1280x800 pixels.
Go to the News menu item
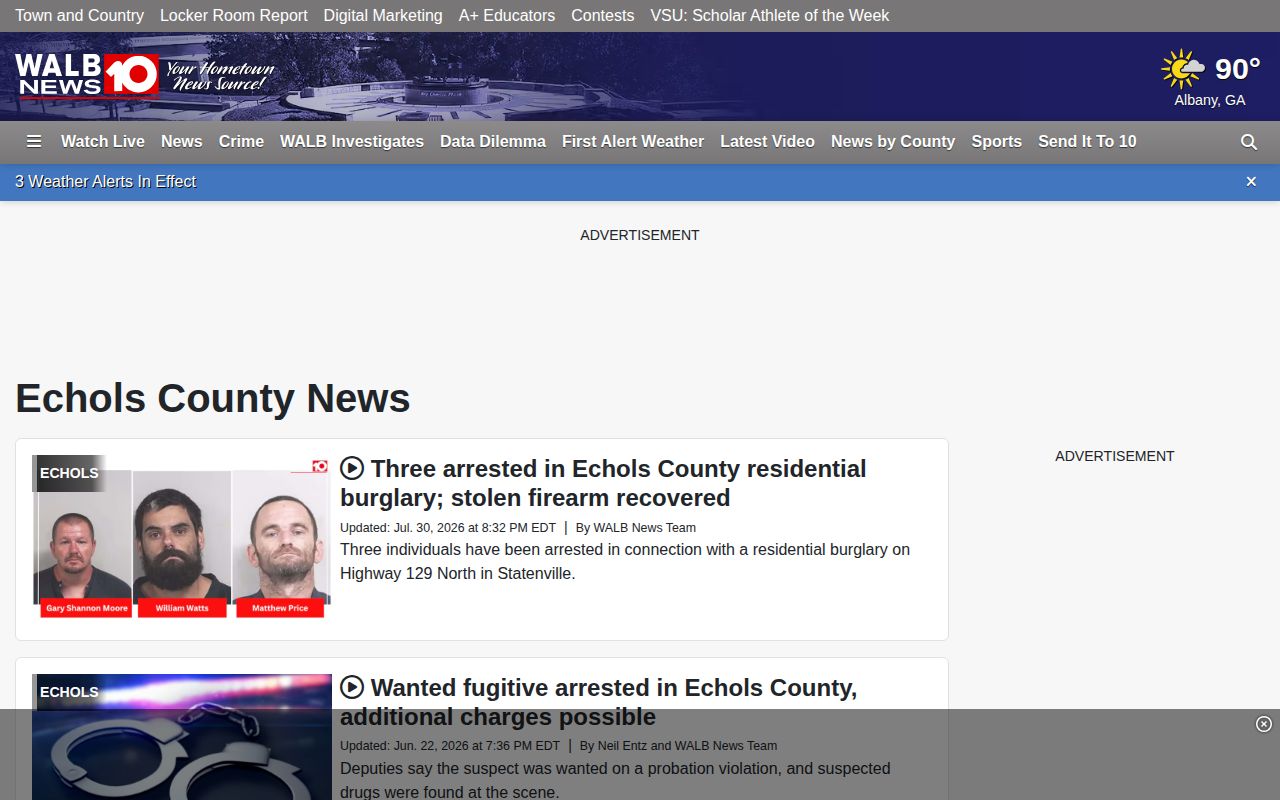tap(182, 142)
